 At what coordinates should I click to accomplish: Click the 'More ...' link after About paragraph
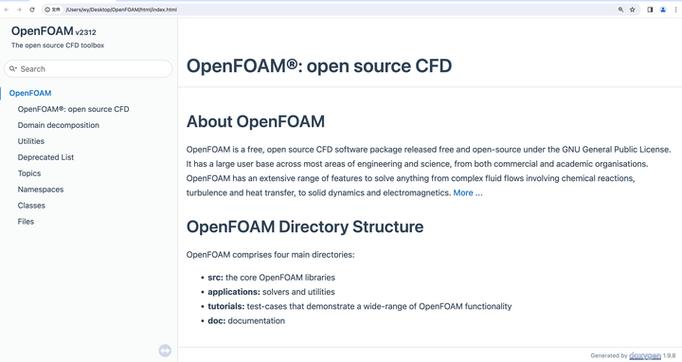(468, 193)
